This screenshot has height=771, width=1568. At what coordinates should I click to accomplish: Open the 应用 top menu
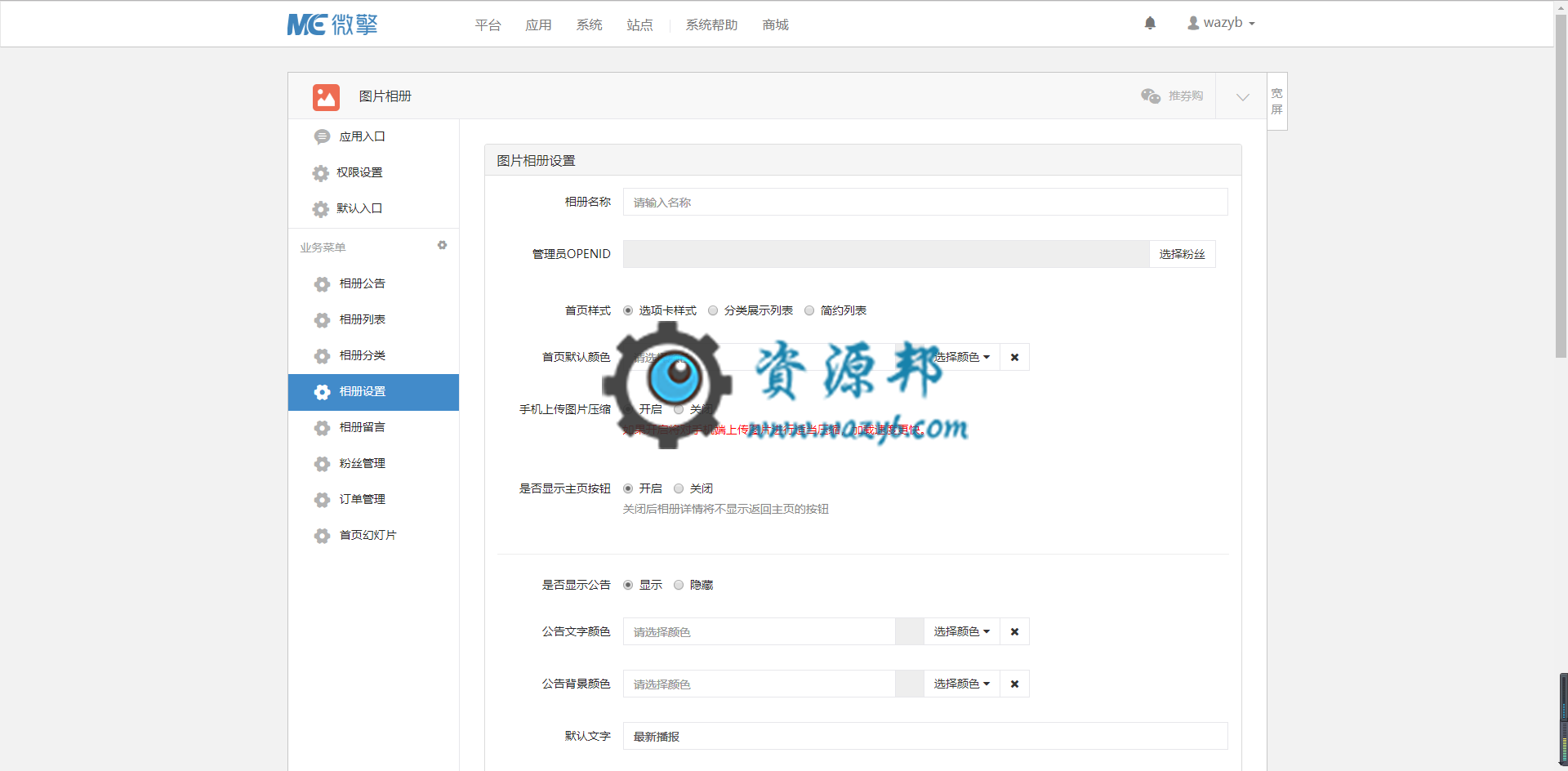538,25
